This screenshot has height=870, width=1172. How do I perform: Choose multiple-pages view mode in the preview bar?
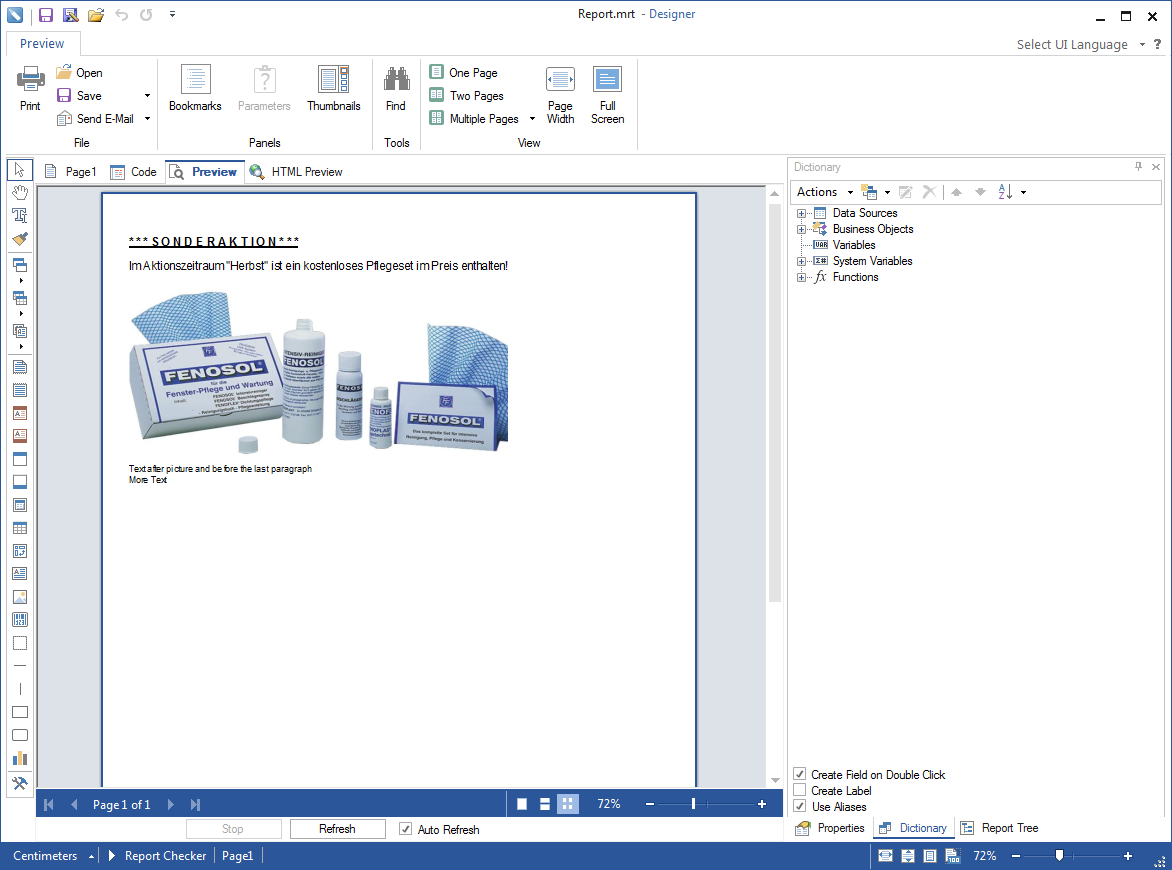pos(568,804)
